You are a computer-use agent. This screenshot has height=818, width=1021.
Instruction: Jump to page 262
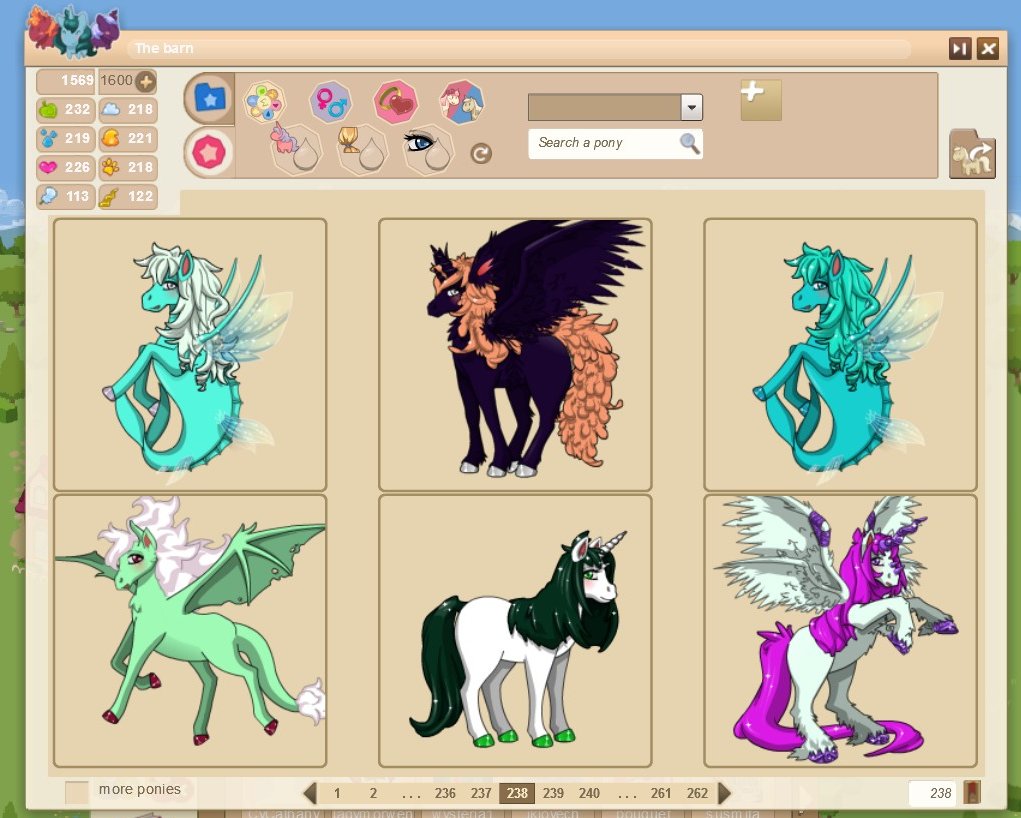tap(697, 793)
